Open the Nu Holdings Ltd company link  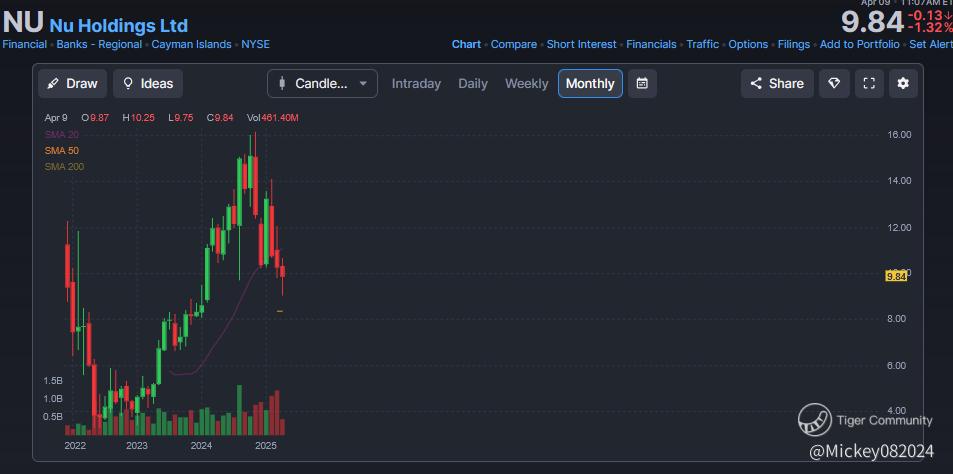[x=119, y=26]
